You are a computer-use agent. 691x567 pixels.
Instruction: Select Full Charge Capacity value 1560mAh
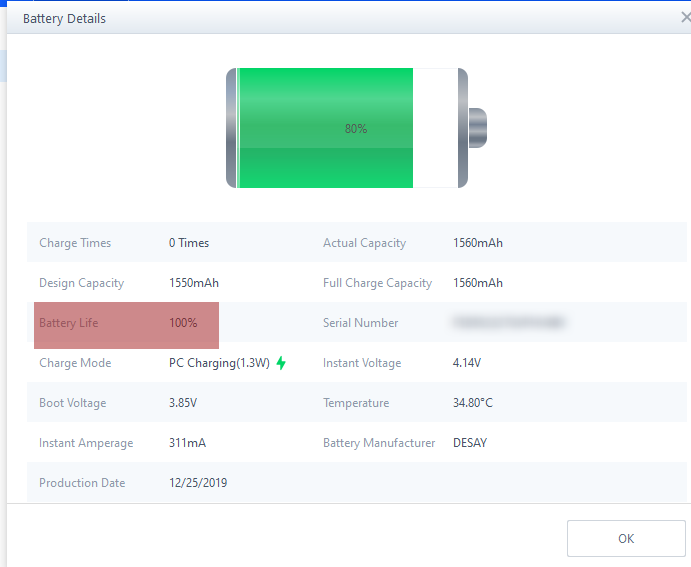pos(478,283)
